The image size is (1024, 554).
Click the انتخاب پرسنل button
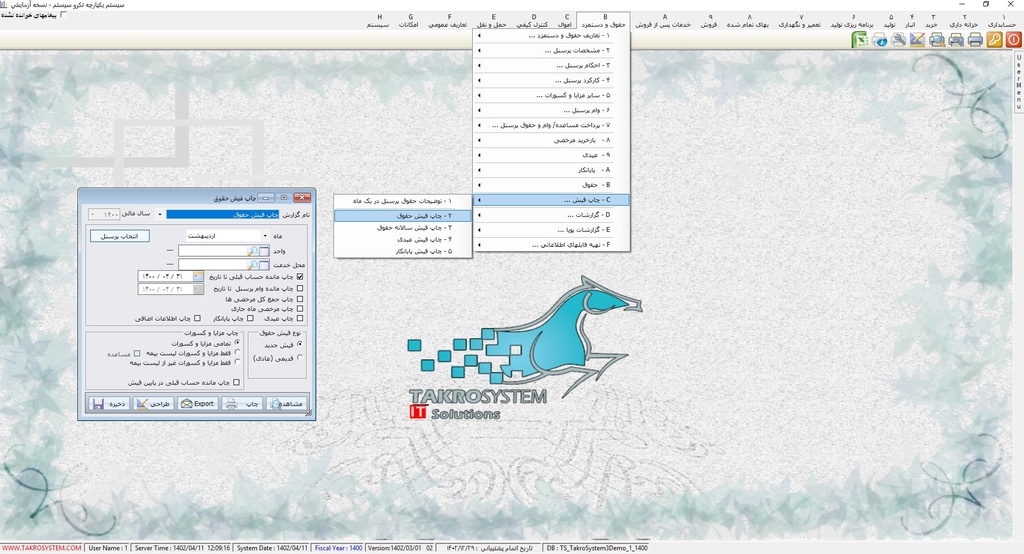pyautogui.click(x=120, y=236)
